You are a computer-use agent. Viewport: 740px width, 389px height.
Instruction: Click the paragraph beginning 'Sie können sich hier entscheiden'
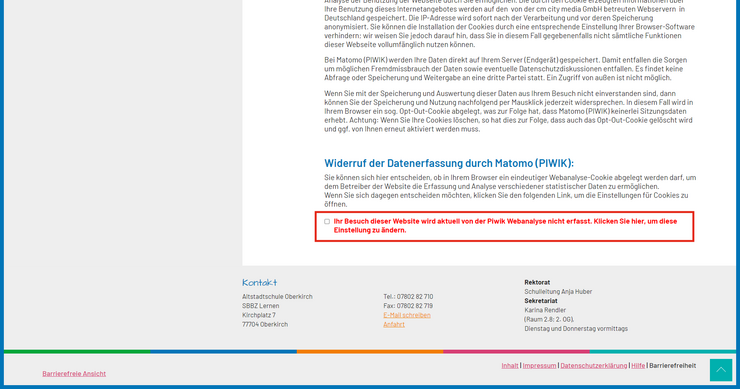coord(510,191)
